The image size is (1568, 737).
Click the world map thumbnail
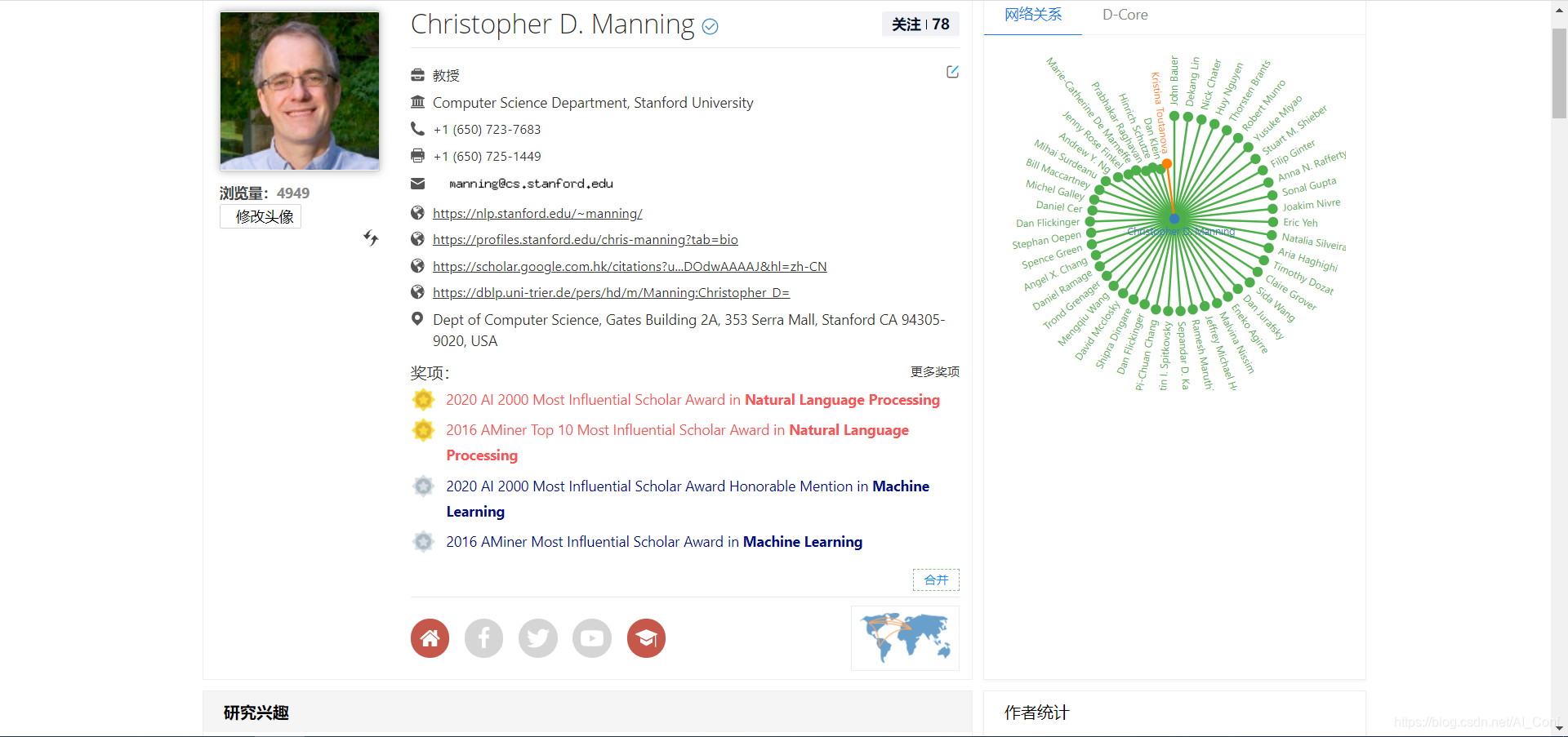(905, 638)
